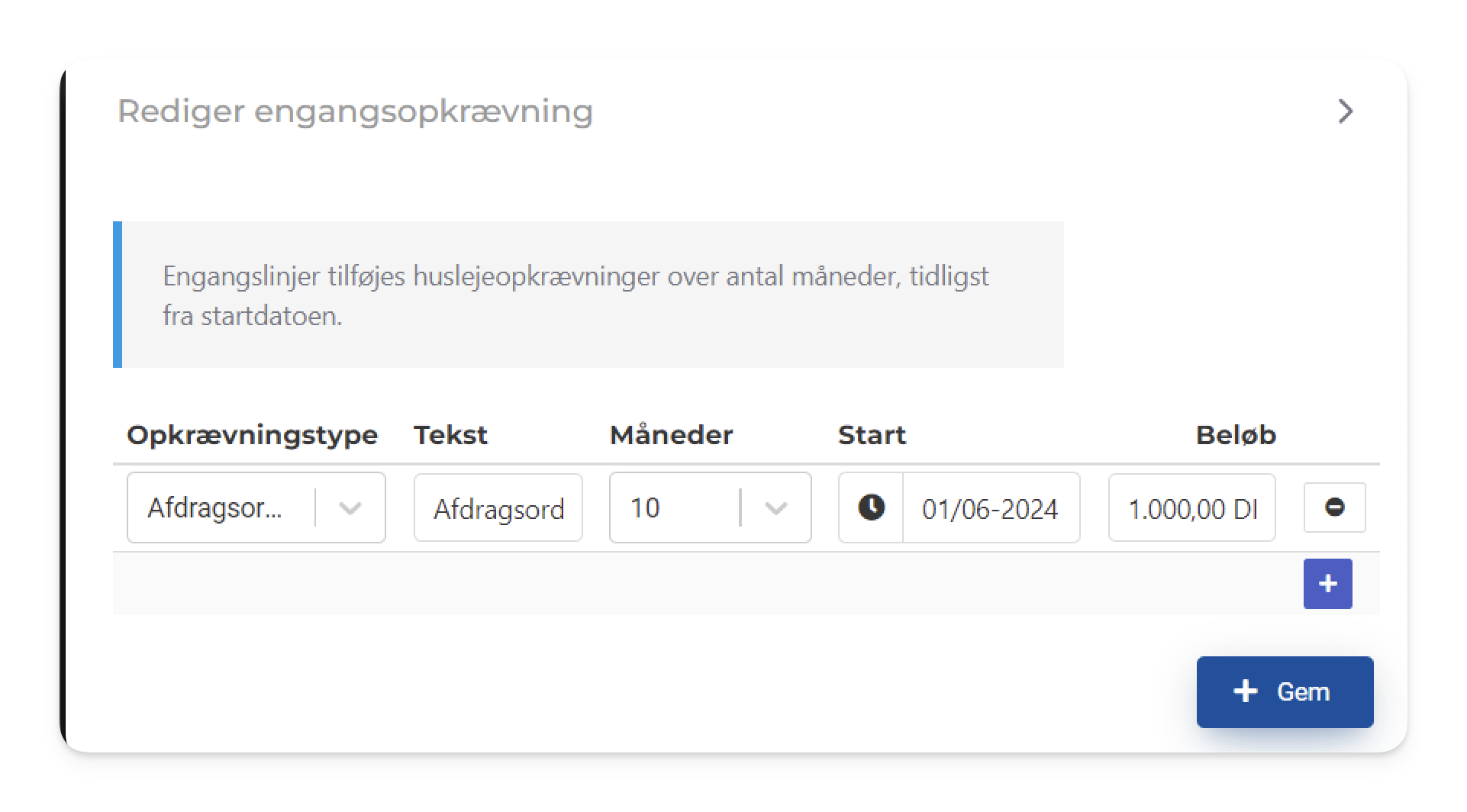Add a new line with the purple plus button
This screenshot has width=1467, height=812.
point(1327,584)
